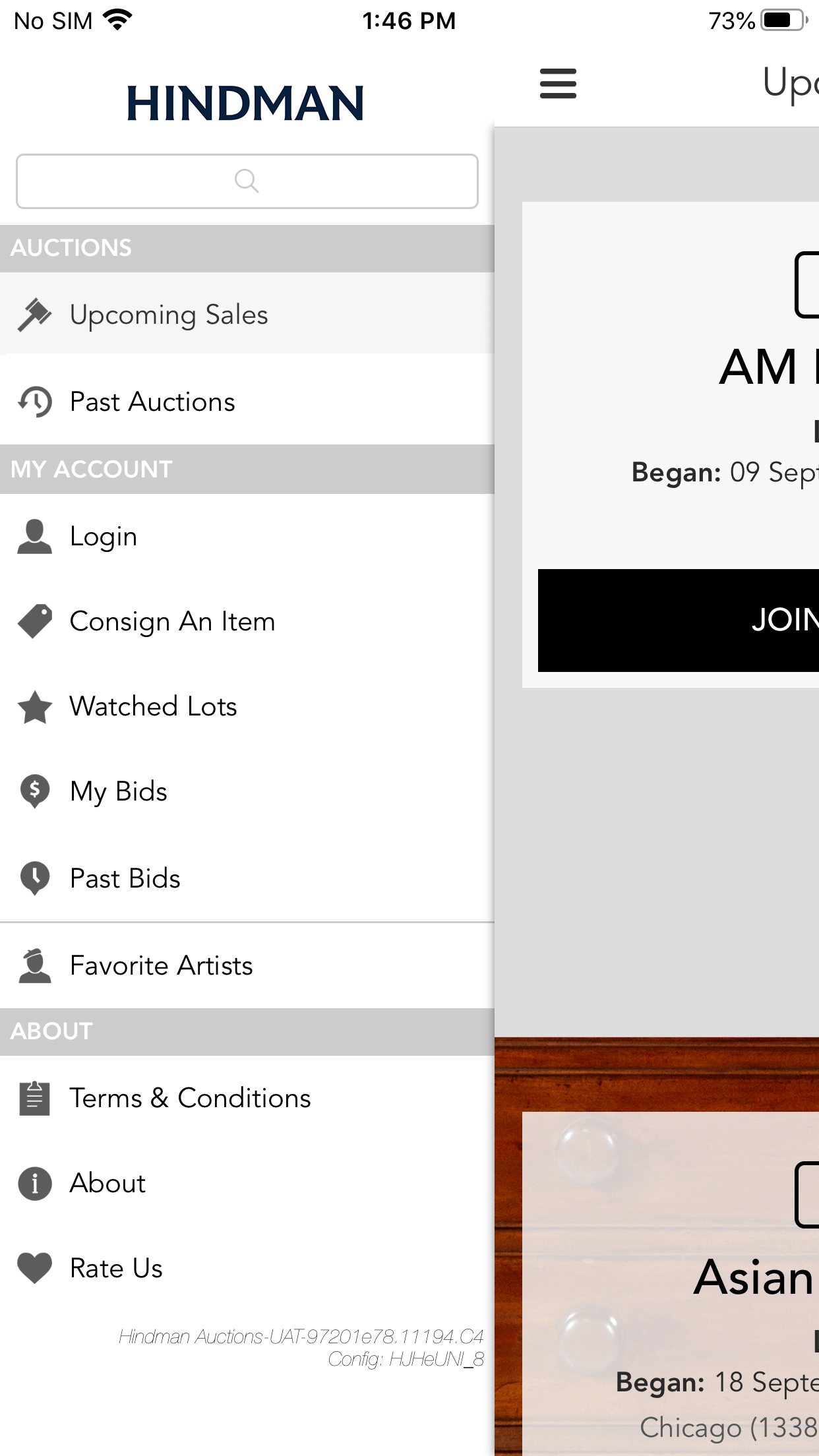Tap the history clock icon for Past Auctions

[34, 402]
